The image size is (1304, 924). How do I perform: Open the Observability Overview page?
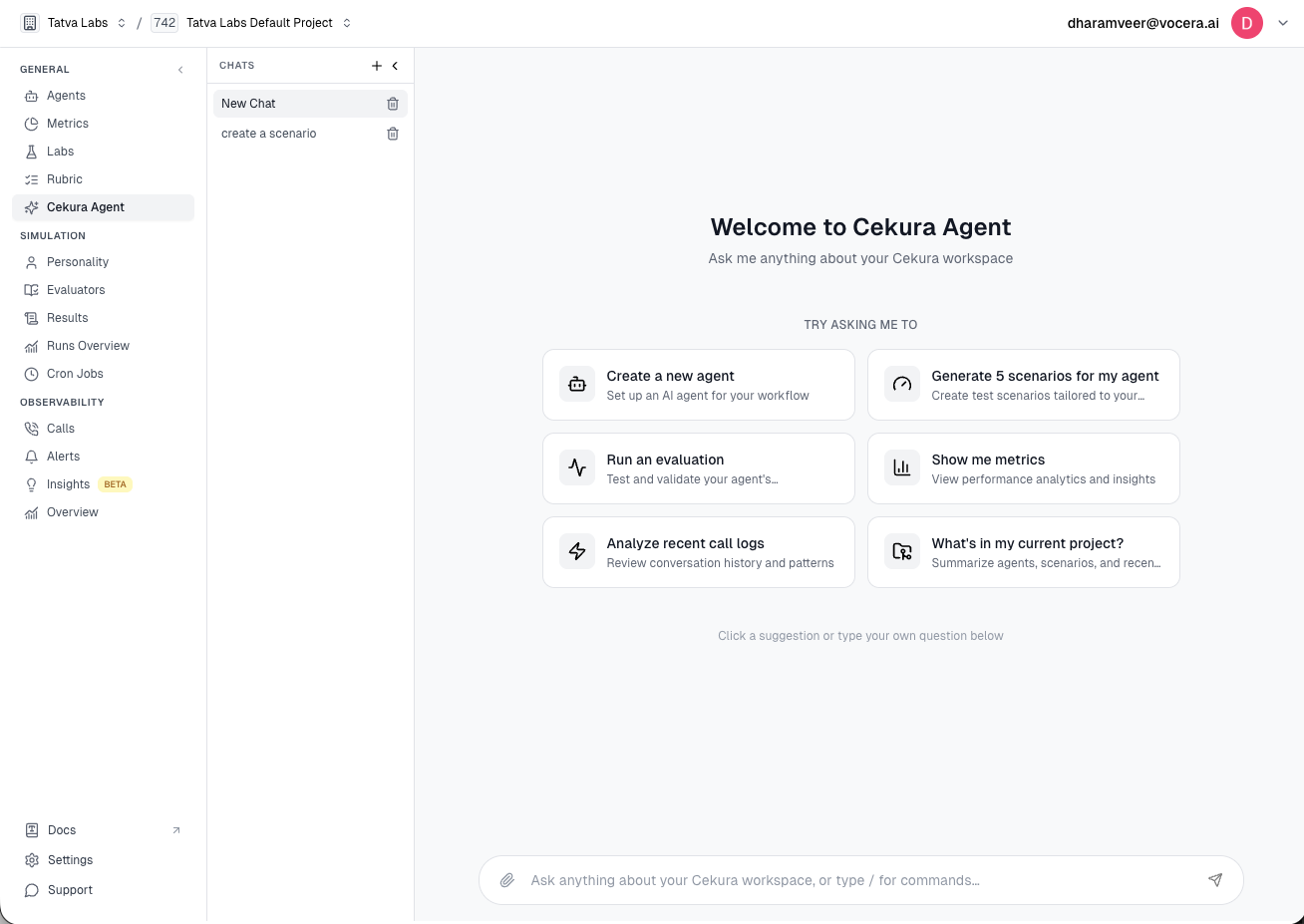103,512
